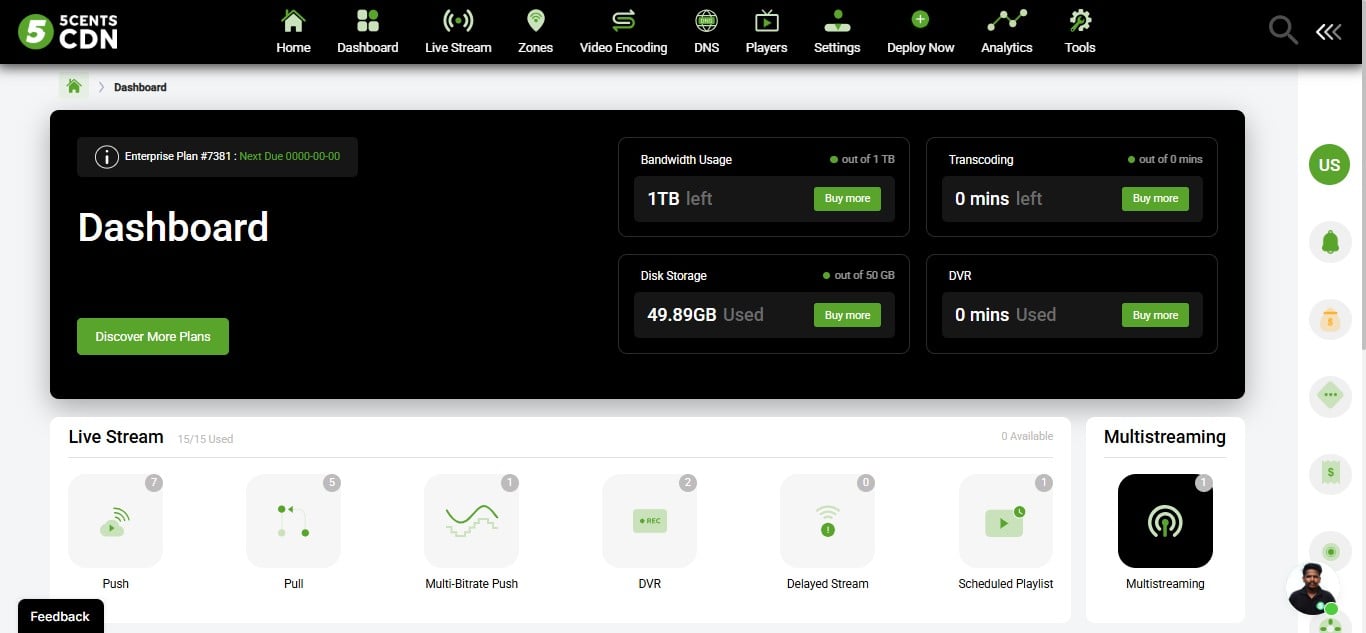Open the Feedback tab

point(60,616)
